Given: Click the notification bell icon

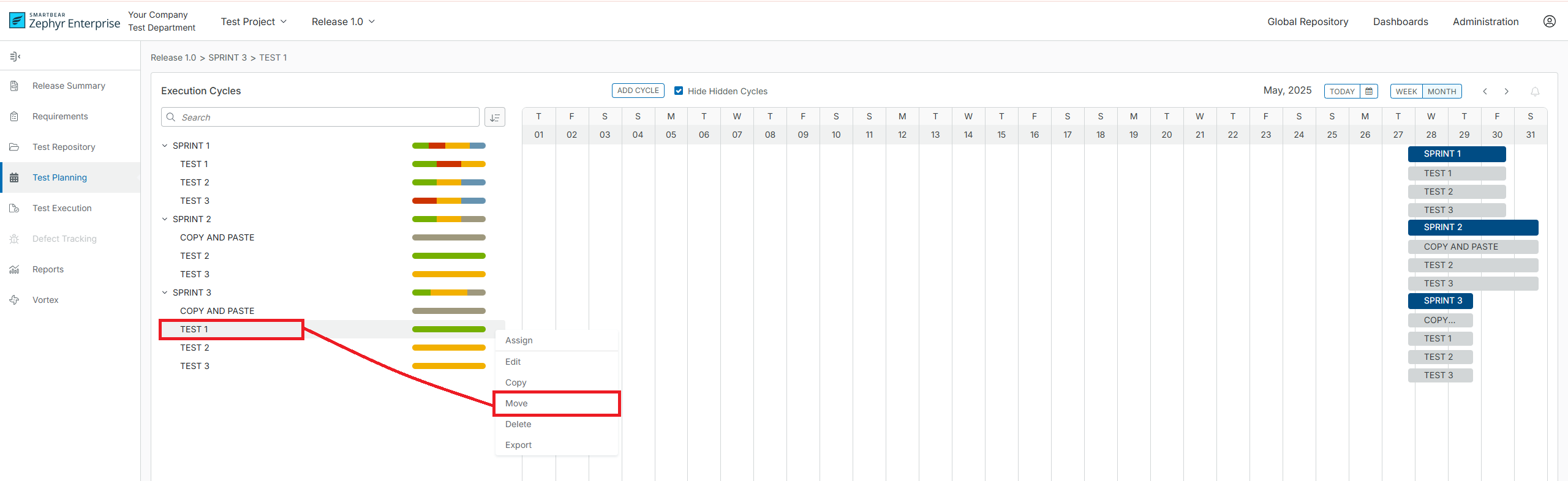Looking at the screenshot, I should tap(1535, 91).
